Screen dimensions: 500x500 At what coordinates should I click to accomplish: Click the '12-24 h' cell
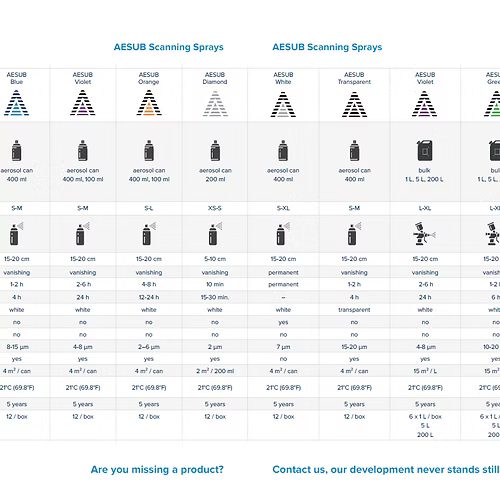pyautogui.click(x=149, y=297)
